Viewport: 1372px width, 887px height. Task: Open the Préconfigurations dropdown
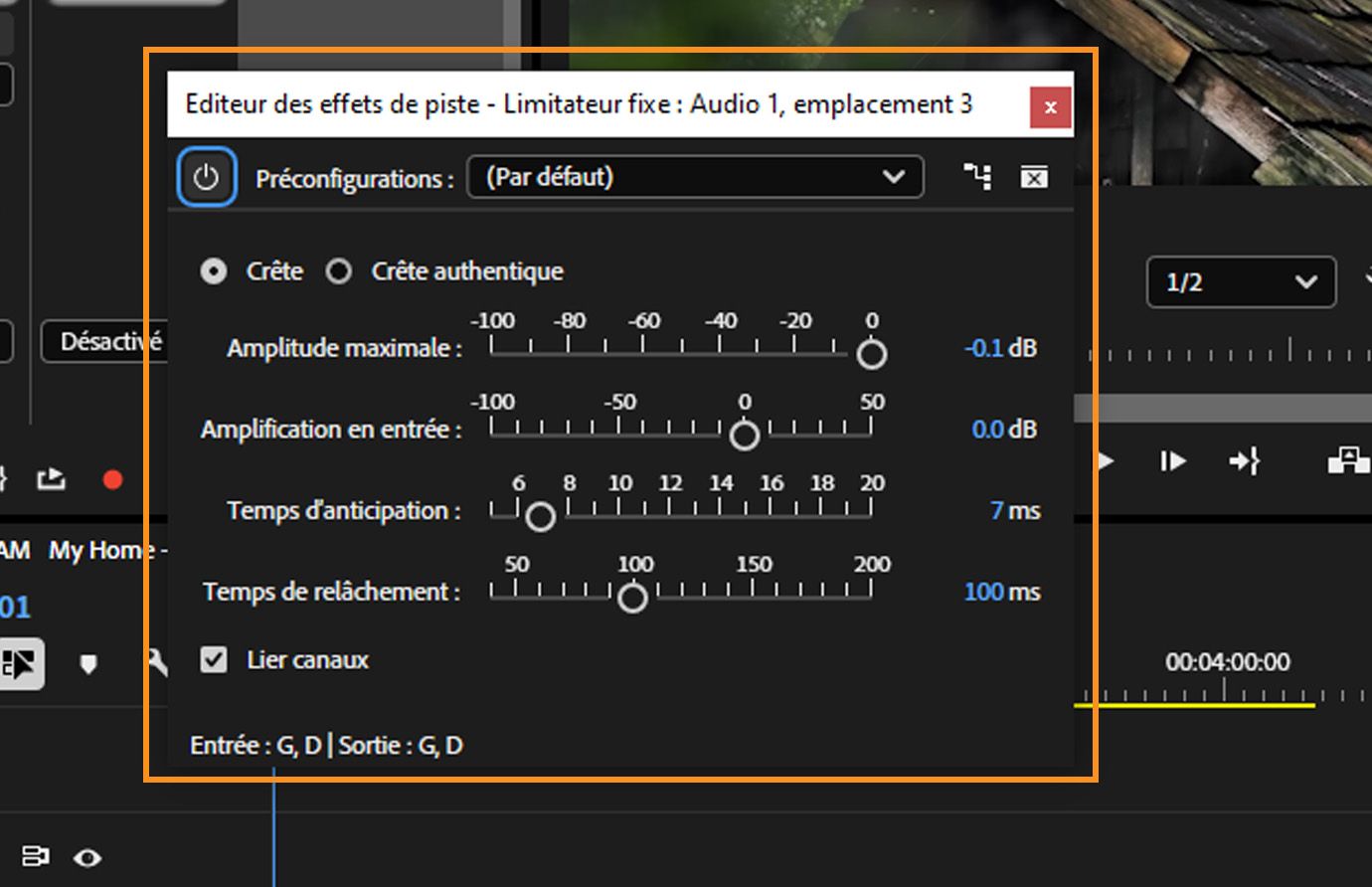click(694, 177)
